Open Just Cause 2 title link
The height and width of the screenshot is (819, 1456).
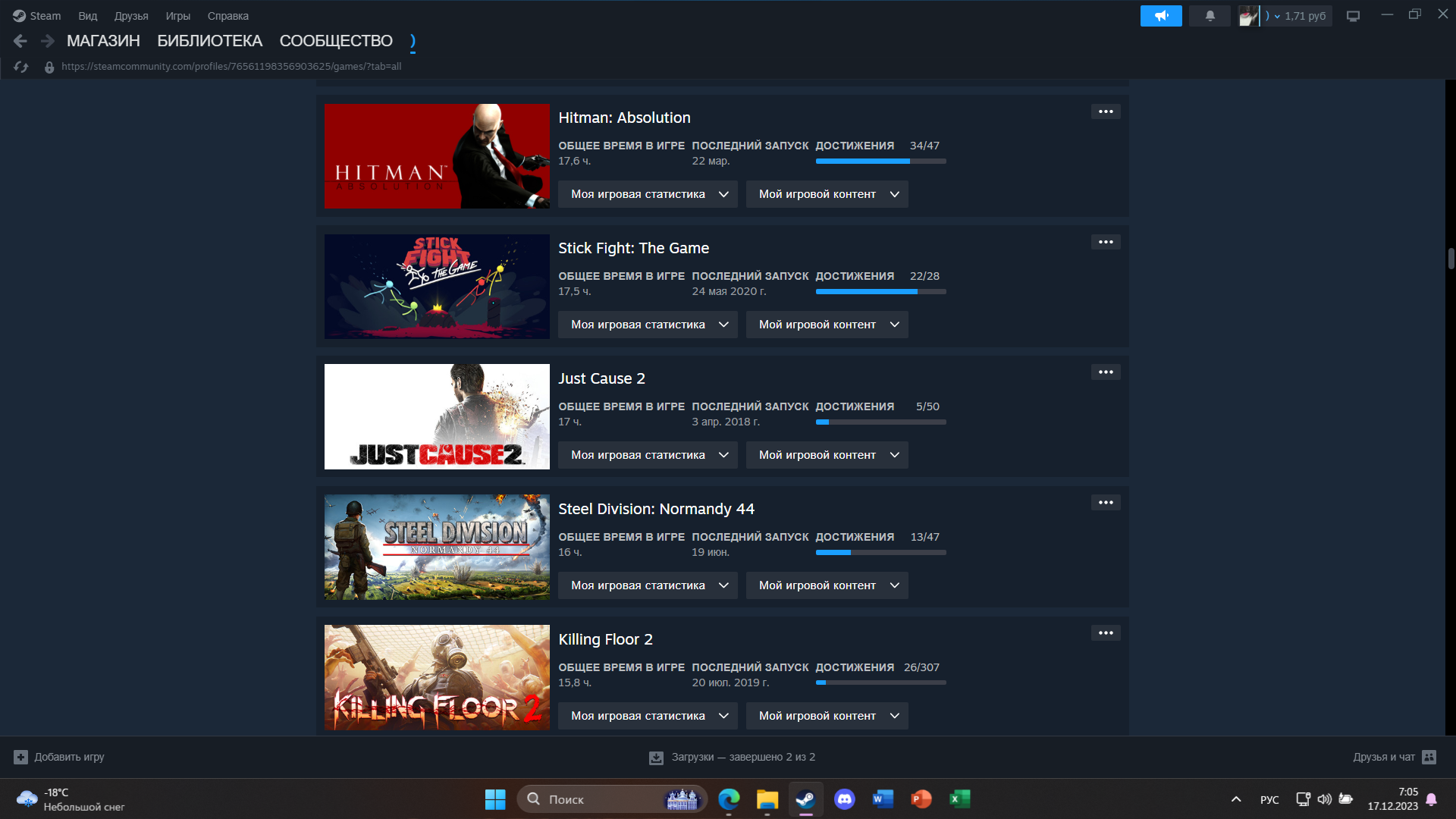point(601,378)
